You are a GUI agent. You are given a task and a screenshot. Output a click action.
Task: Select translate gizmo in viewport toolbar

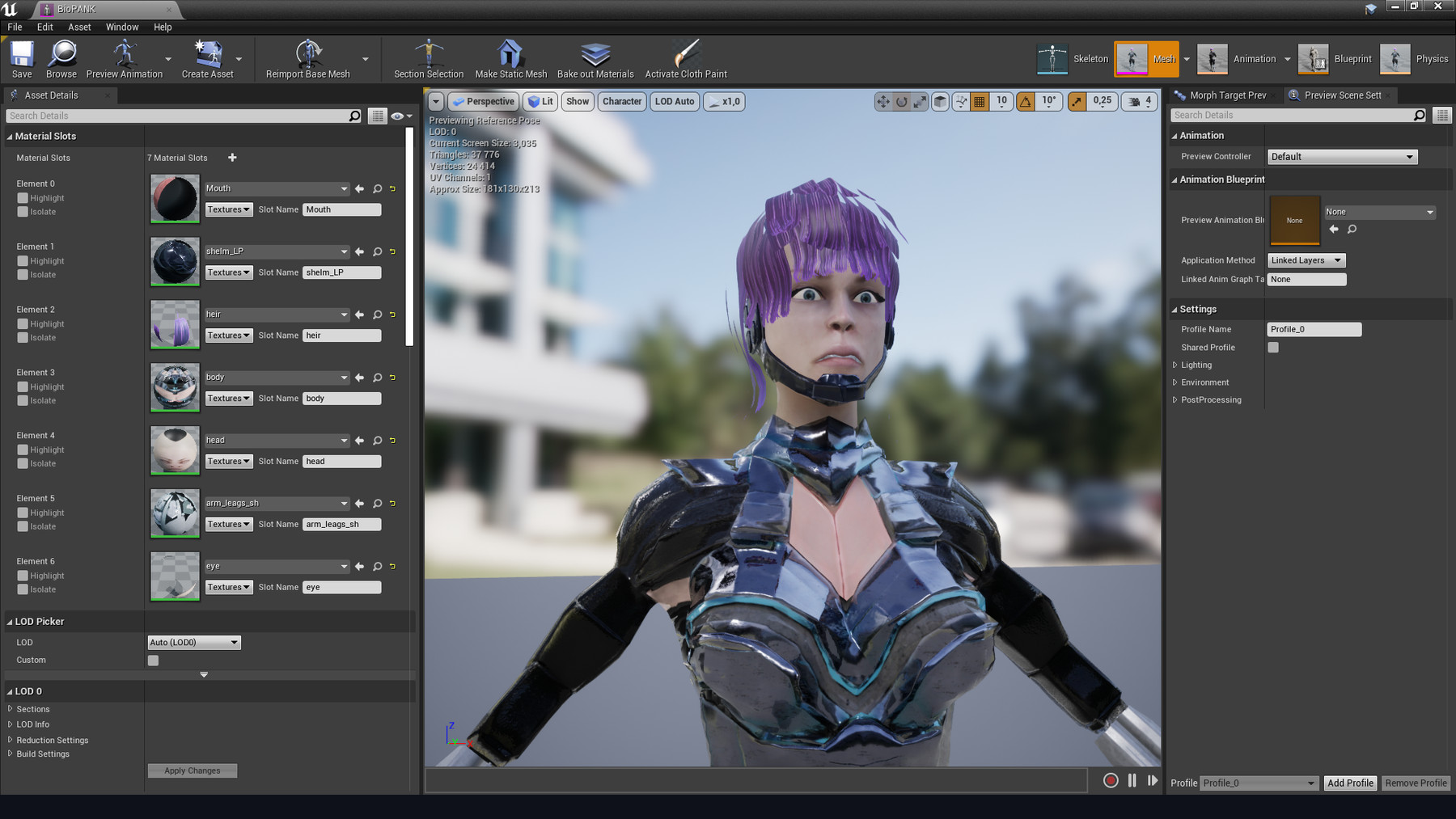(x=883, y=102)
